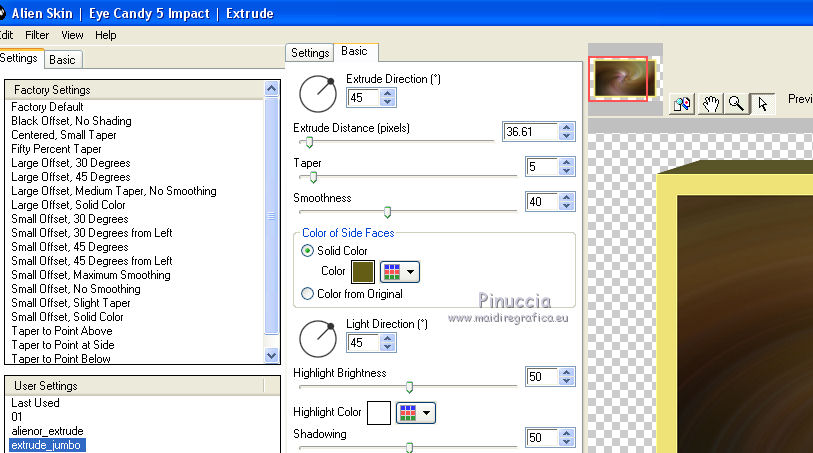
Task: Click the Shadowing value field
Action: click(x=542, y=437)
